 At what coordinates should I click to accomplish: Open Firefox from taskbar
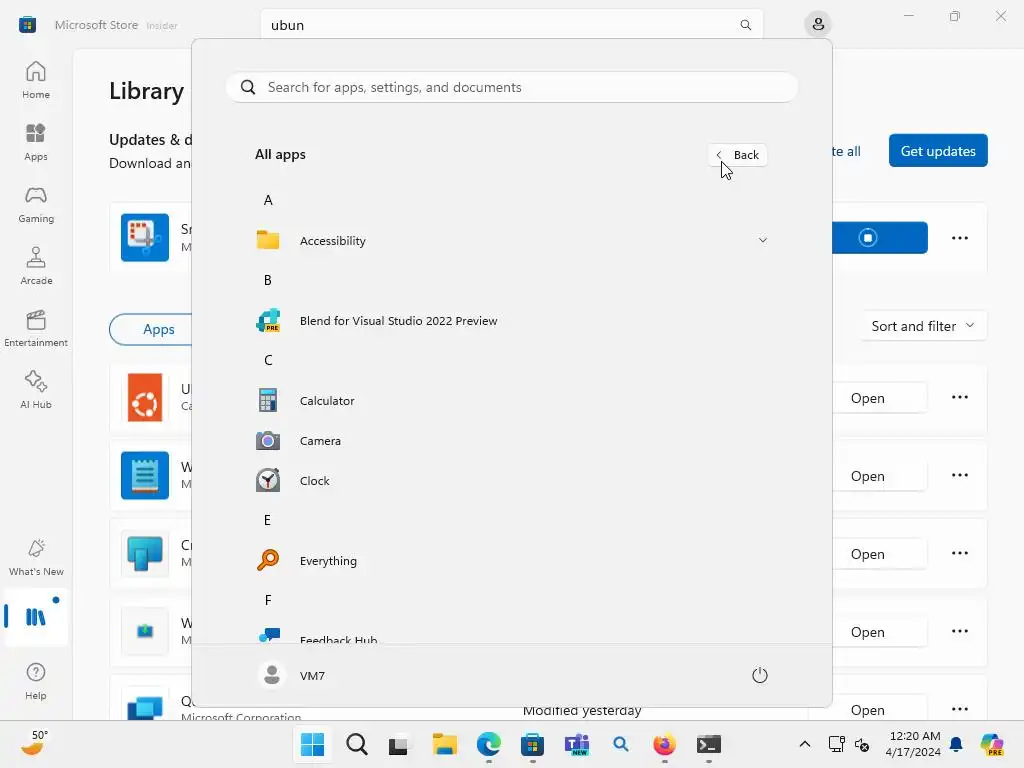[664, 744]
